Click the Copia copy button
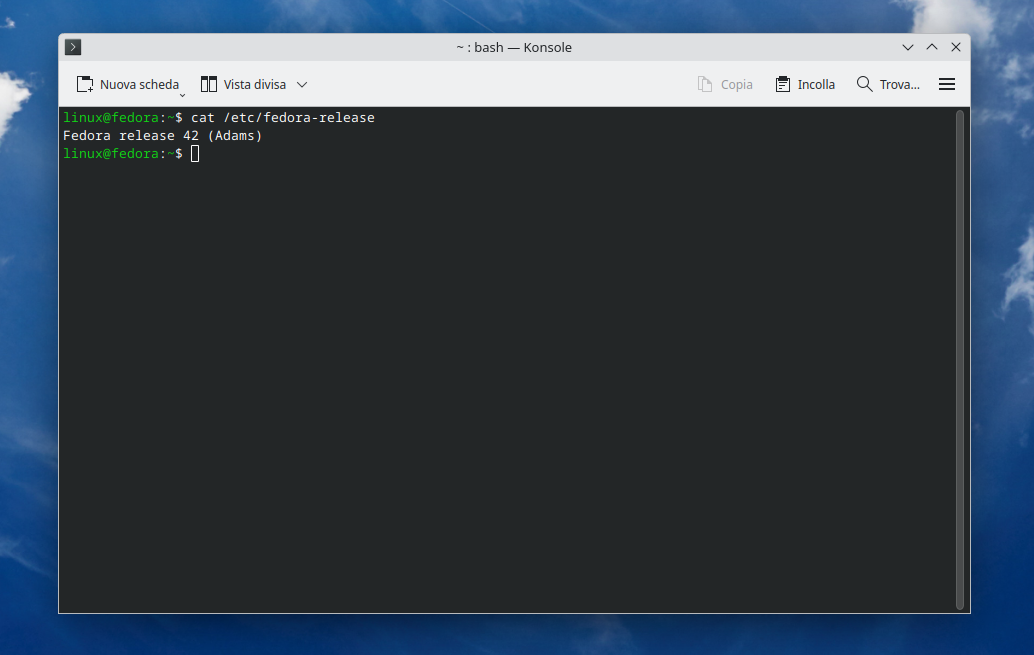 click(x=725, y=84)
